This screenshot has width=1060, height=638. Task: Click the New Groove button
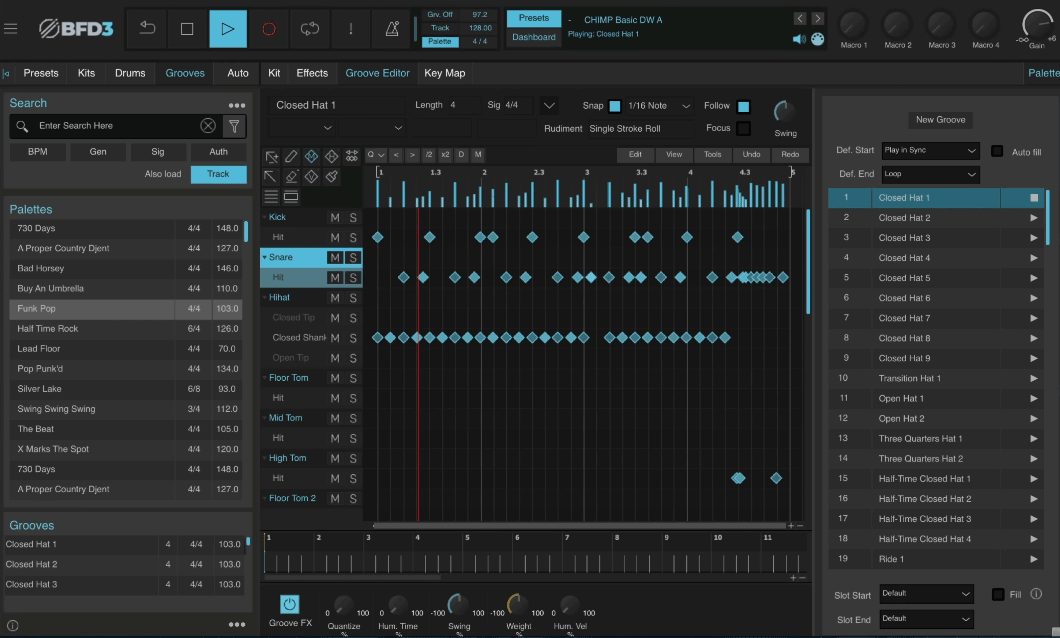point(940,119)
